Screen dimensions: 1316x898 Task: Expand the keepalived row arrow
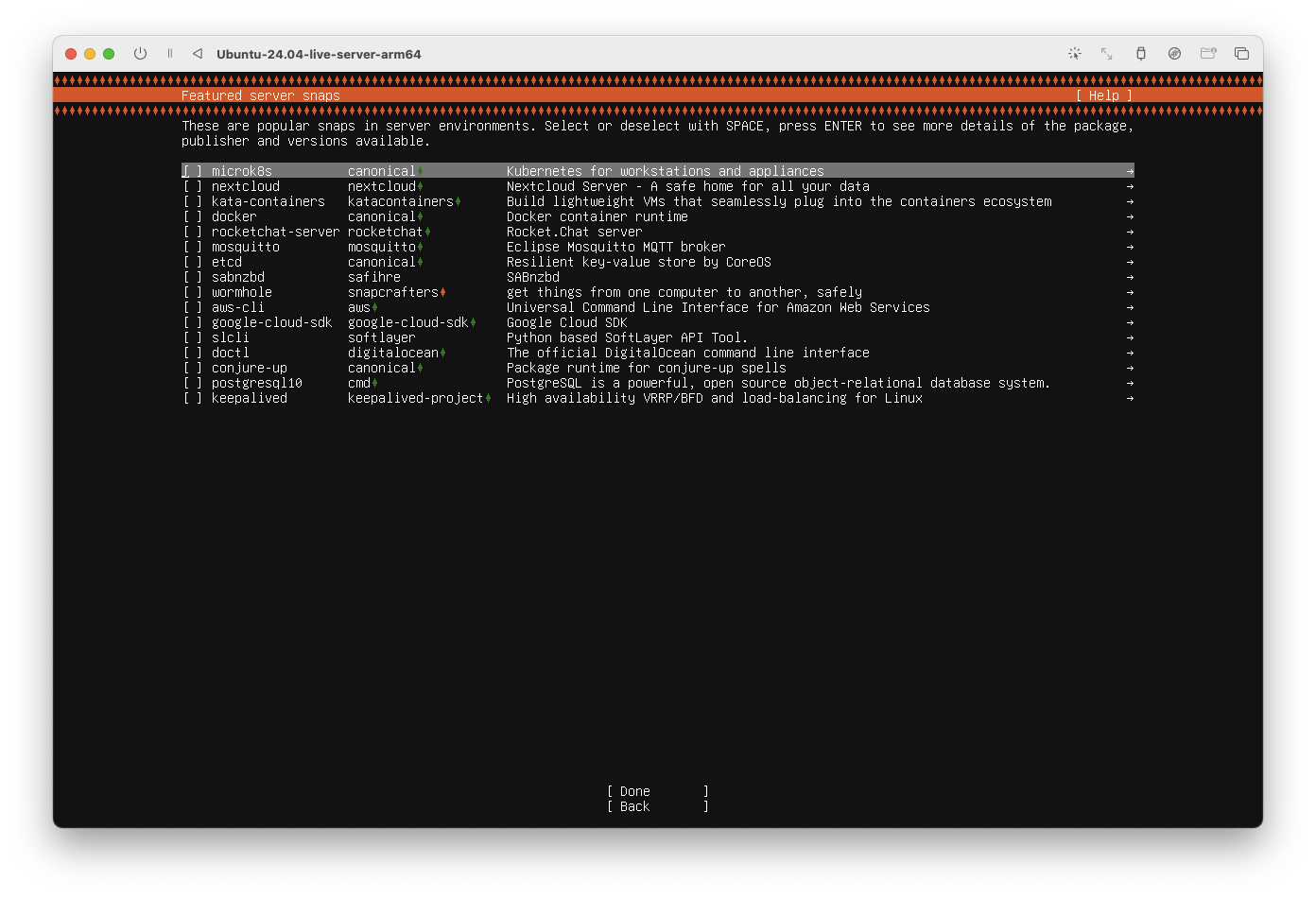[x=1130, y=398]
